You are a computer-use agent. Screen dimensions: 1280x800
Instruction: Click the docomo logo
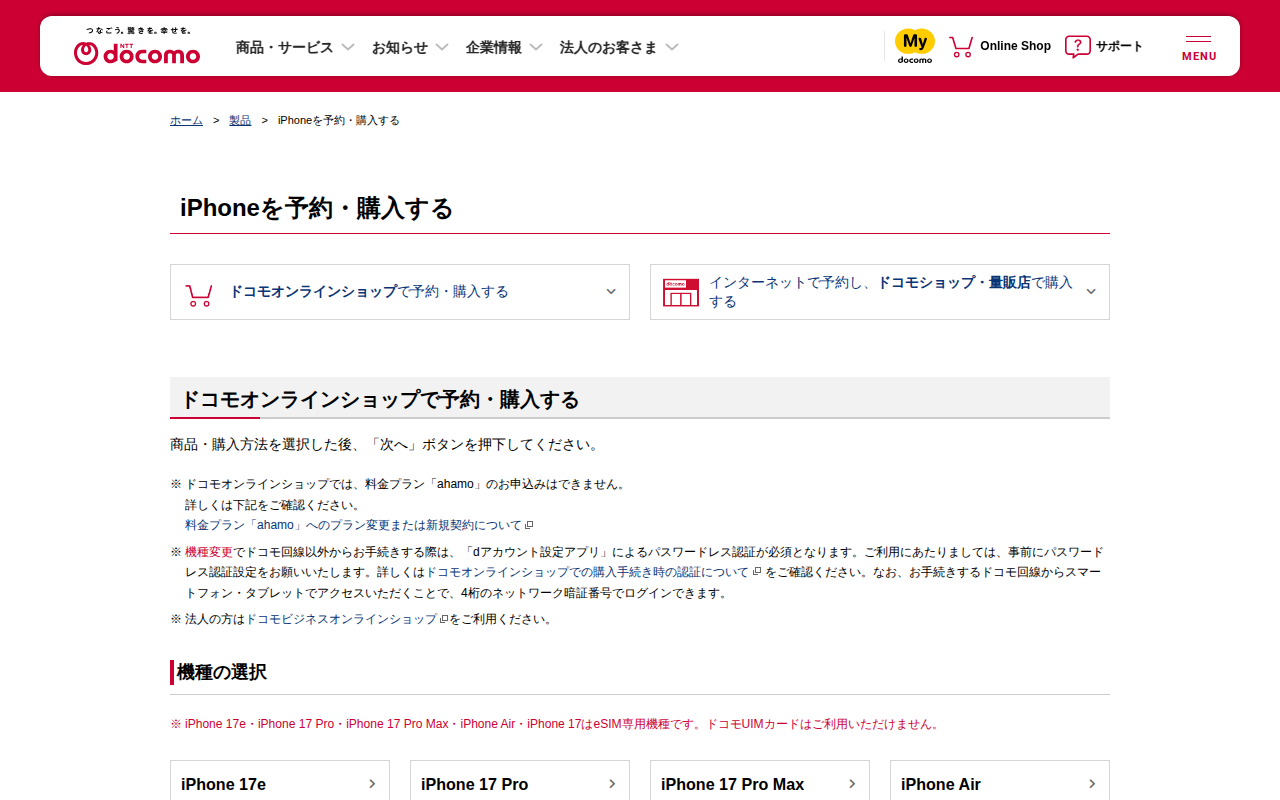[137, 47]
